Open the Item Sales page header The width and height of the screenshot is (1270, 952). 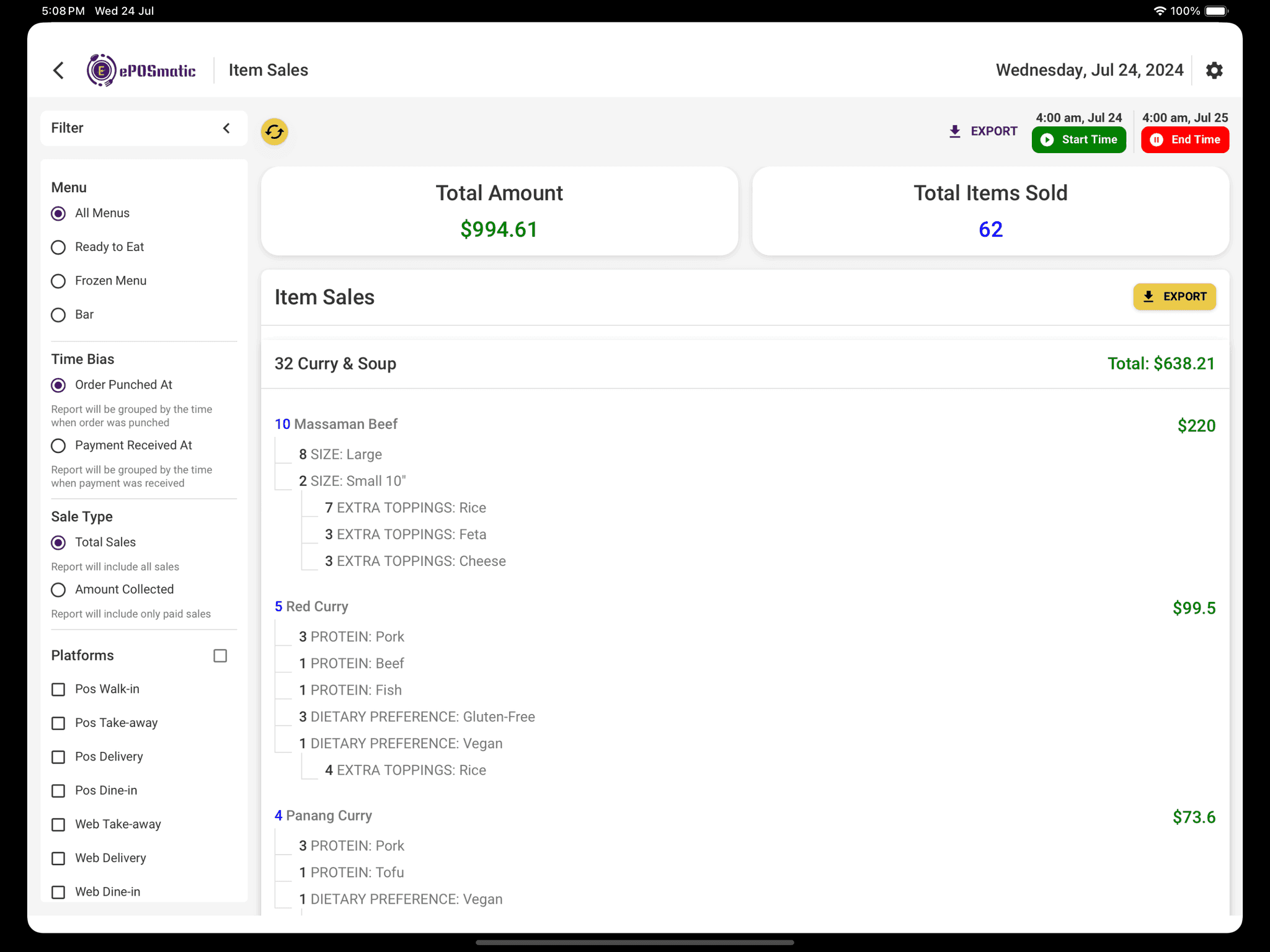click(x=268, y=70)
